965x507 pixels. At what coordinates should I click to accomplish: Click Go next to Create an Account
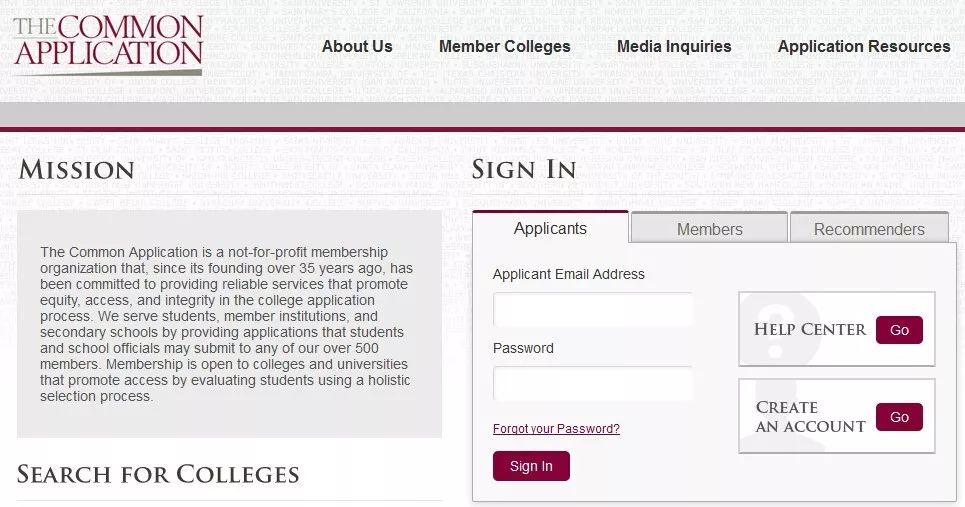click(899, 417)
